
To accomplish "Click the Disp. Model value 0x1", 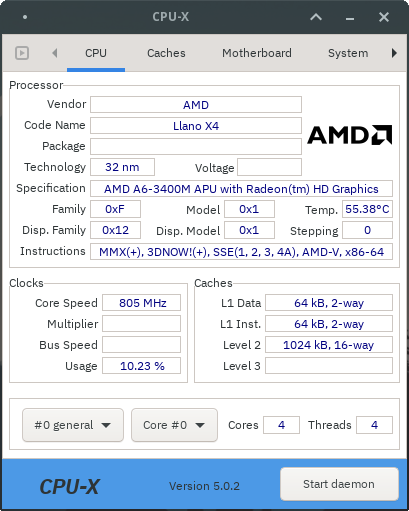I will (249, 230).
